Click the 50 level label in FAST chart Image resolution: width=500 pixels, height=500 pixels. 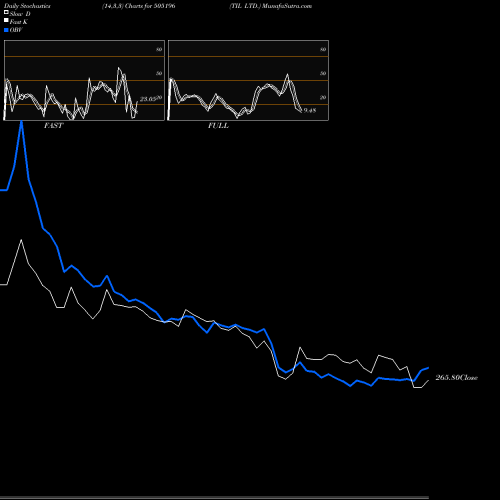pos(159,73)
